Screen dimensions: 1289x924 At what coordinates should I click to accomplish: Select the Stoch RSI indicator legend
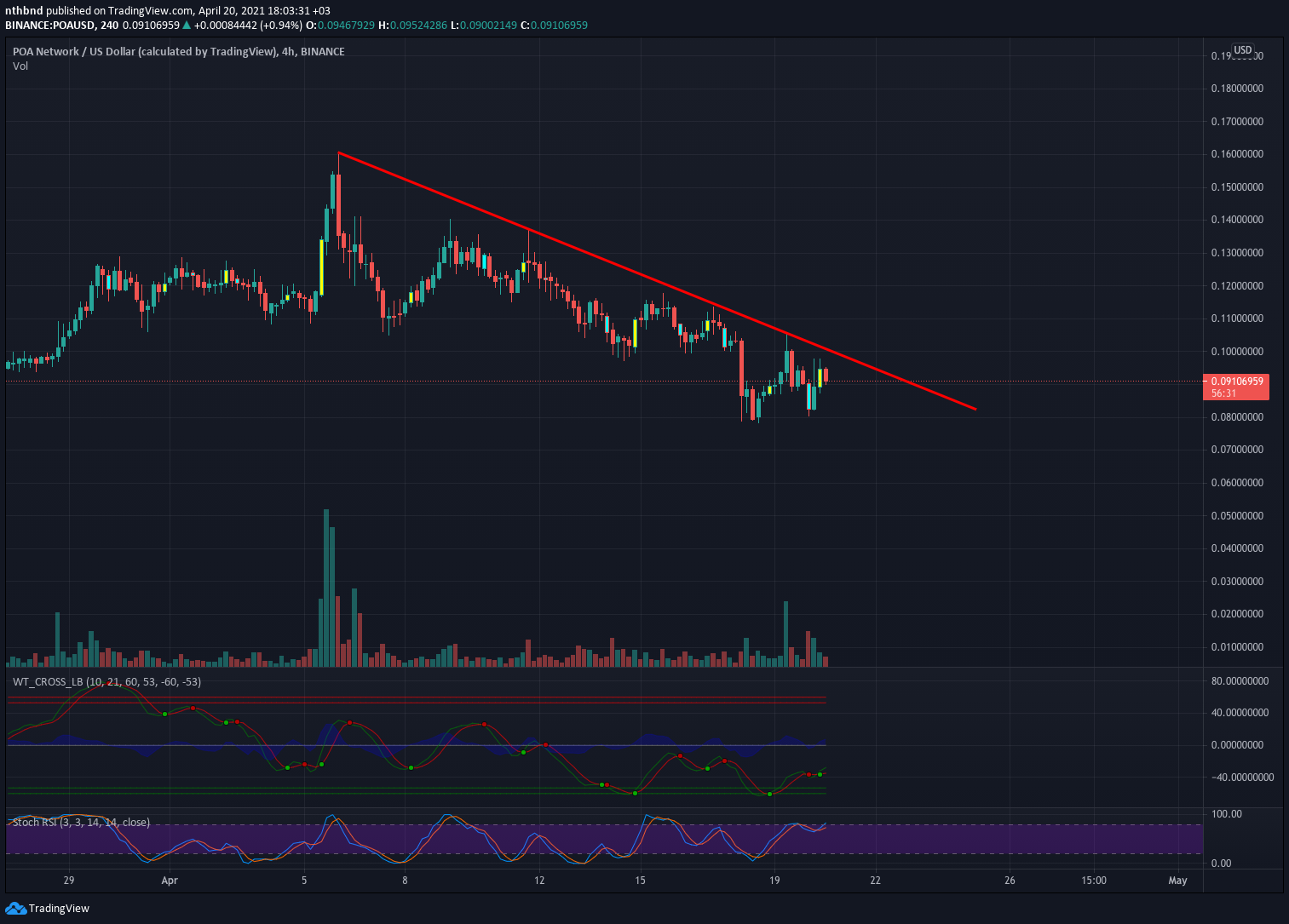81,823
